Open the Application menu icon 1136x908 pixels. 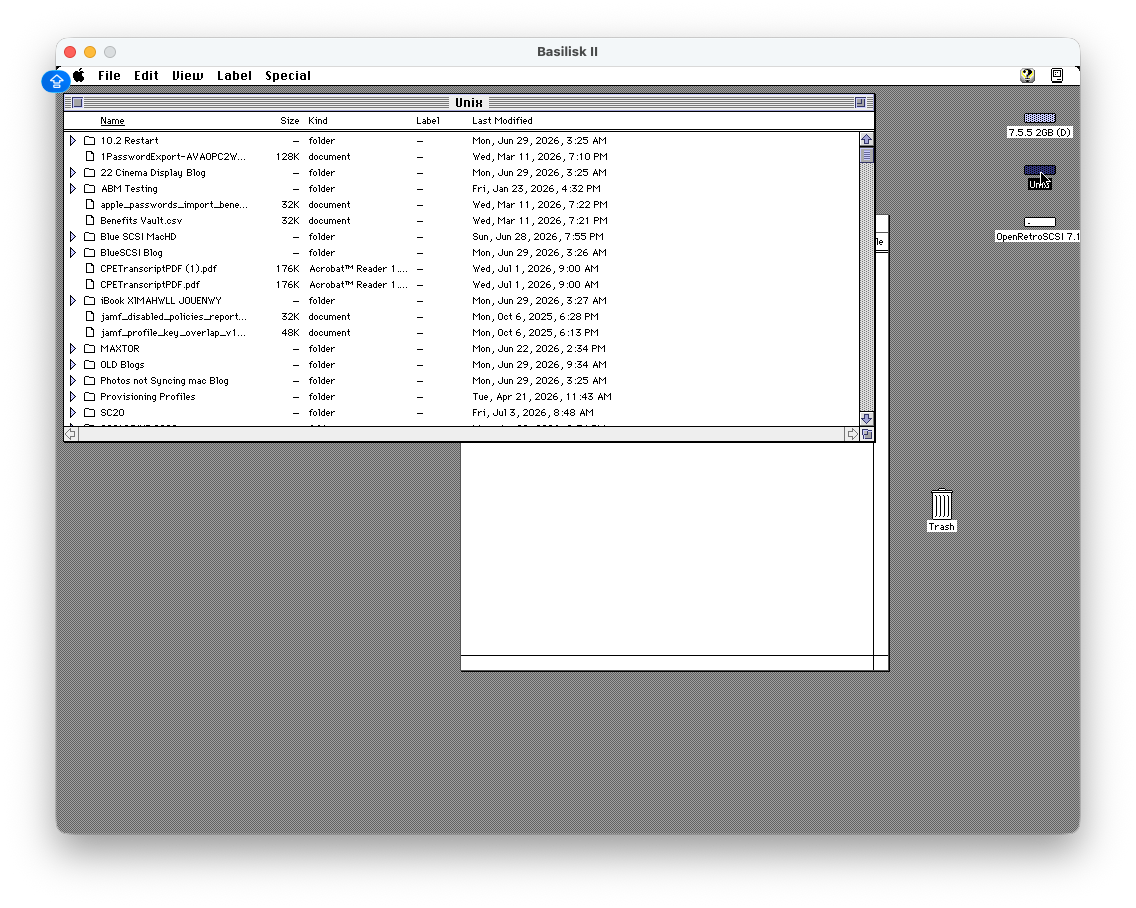[1057, 75]
